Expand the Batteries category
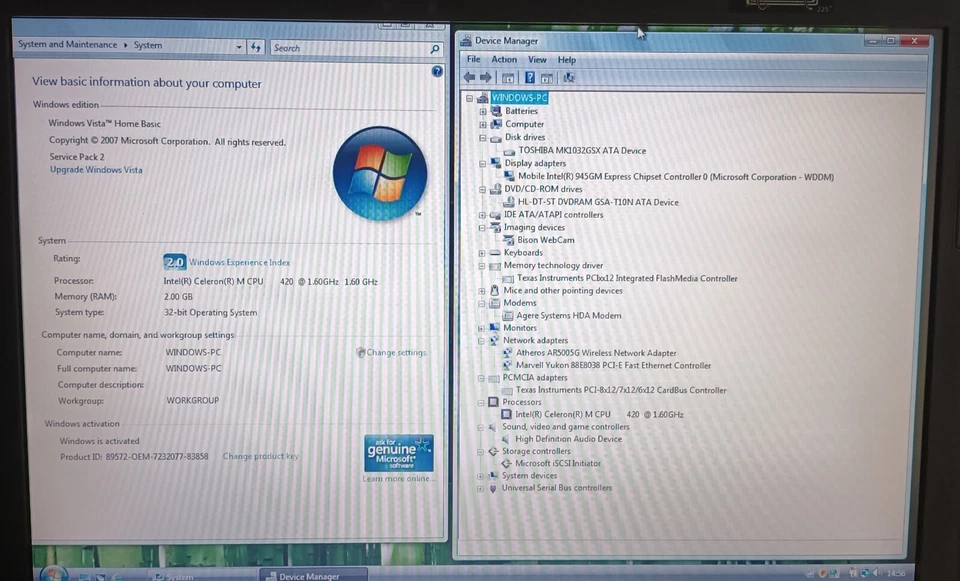This screenshot has width=960, height=581. click(x=482, y=111)
